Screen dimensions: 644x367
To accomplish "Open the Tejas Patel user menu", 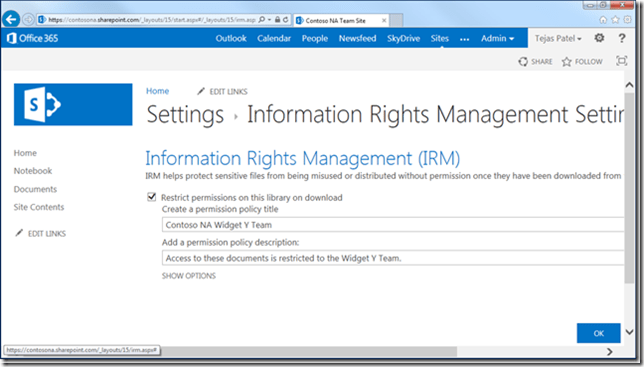I will (558, 38).
